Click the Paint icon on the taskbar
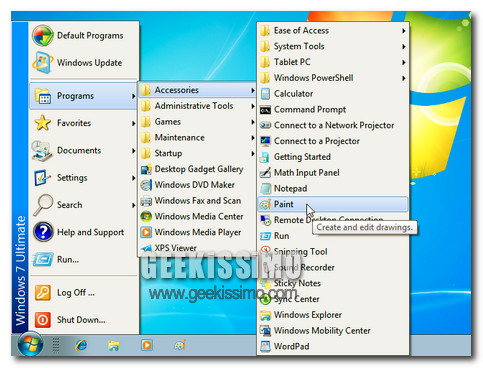 180,346
